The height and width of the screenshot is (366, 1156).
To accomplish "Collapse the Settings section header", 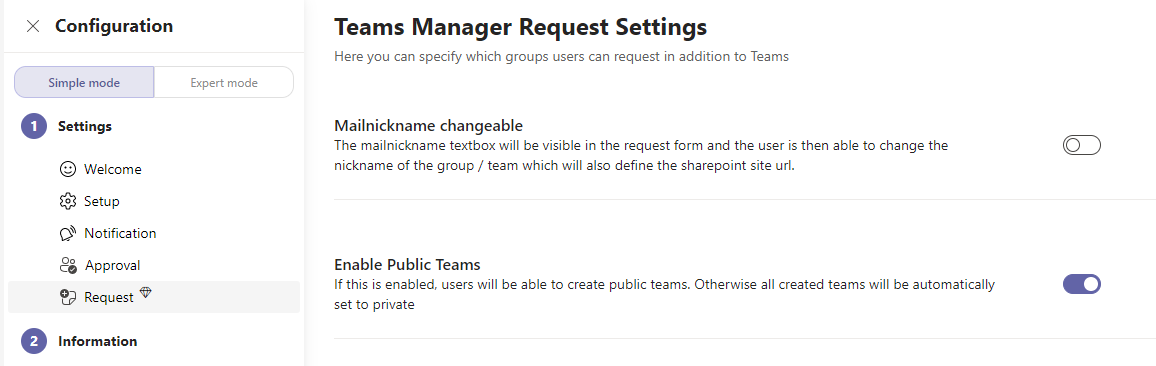I will coord(85,126).
